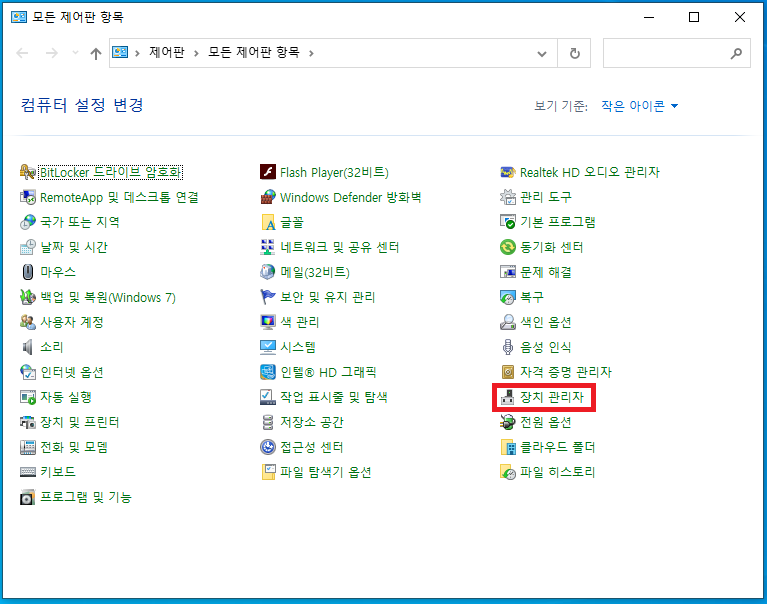Screen dimensions: 767x604
Task: Open the 글꼴 font icon
Action: 268,222
